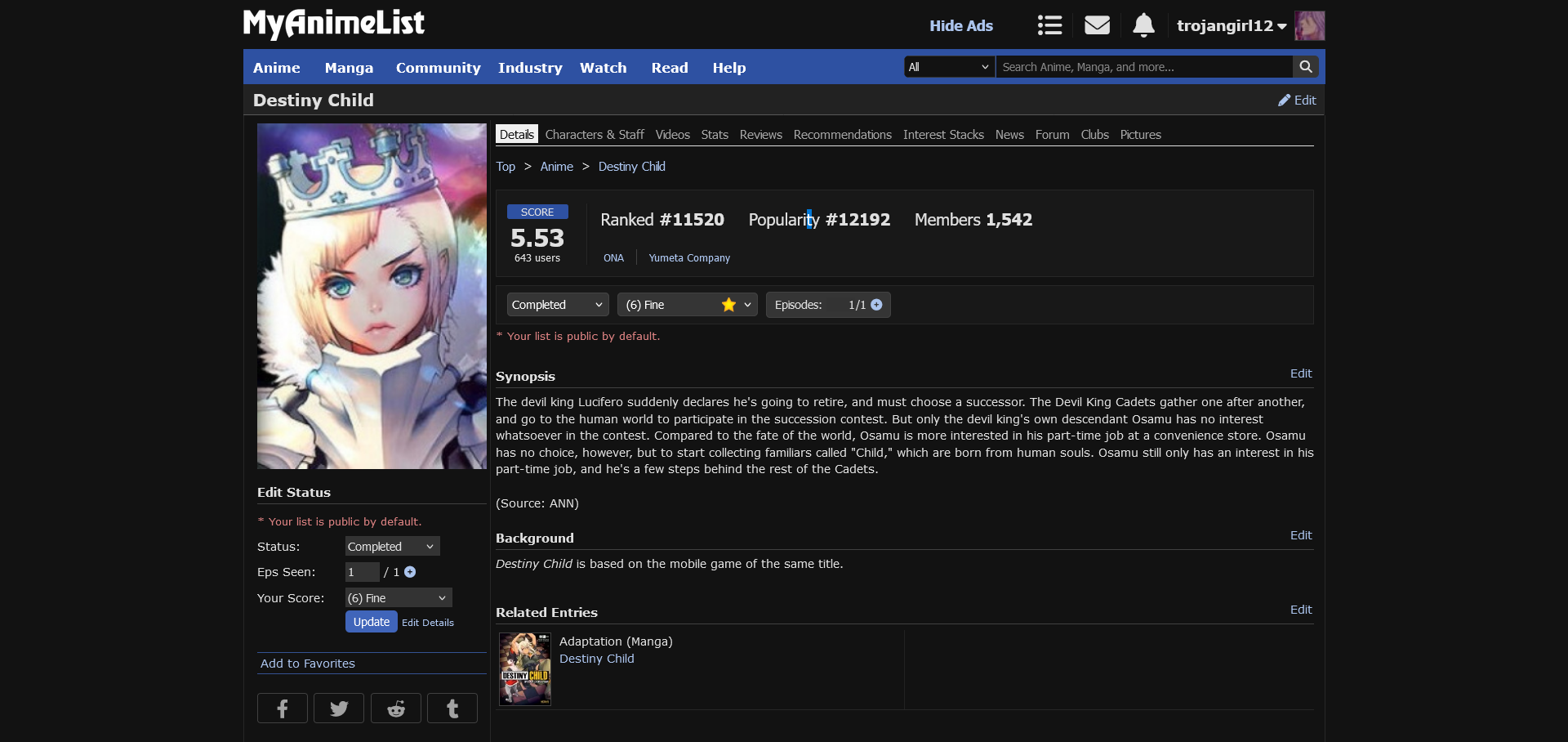1568x742 pixels.
Task: Focus the Search Anime, Manga search field
Action: coord(1143,67)
